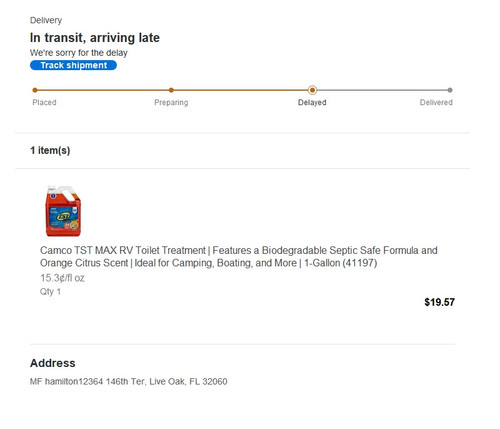Select the Live Oak, FL delivery address
This screenshot has height=429, width=500.
point(129,381)
